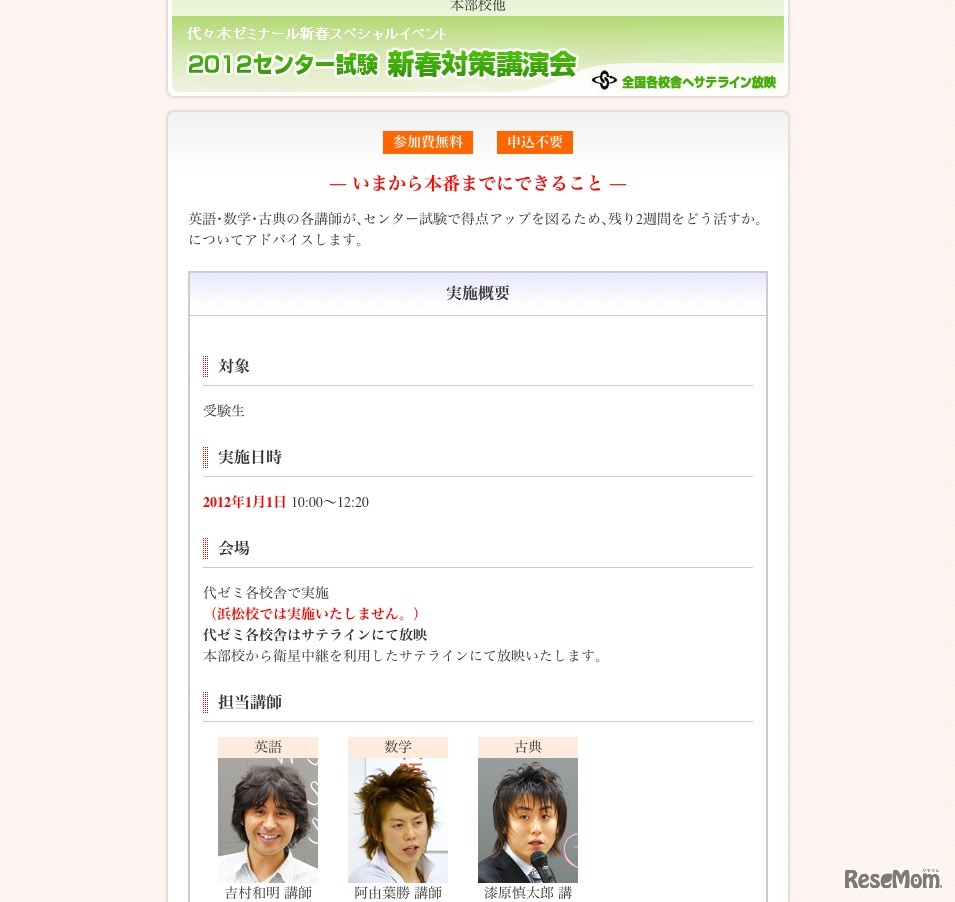
Task: Click the satellite broadcast logo icon
Action: pyautogui.click(x=604, y=80)
